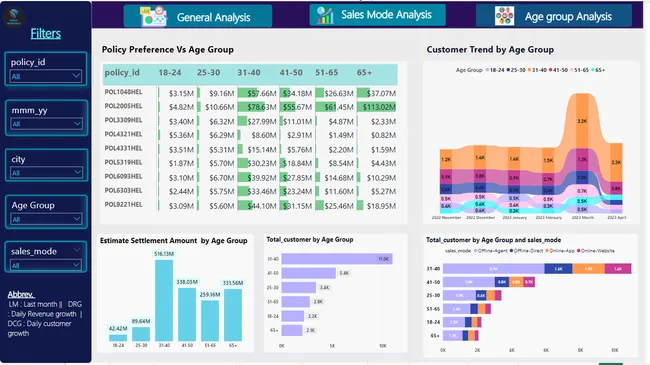This screenshot has width=650, height=365.
Task: Click Online-Website segment in 31-40 stacked bar
Action: [x=618, y=269]
